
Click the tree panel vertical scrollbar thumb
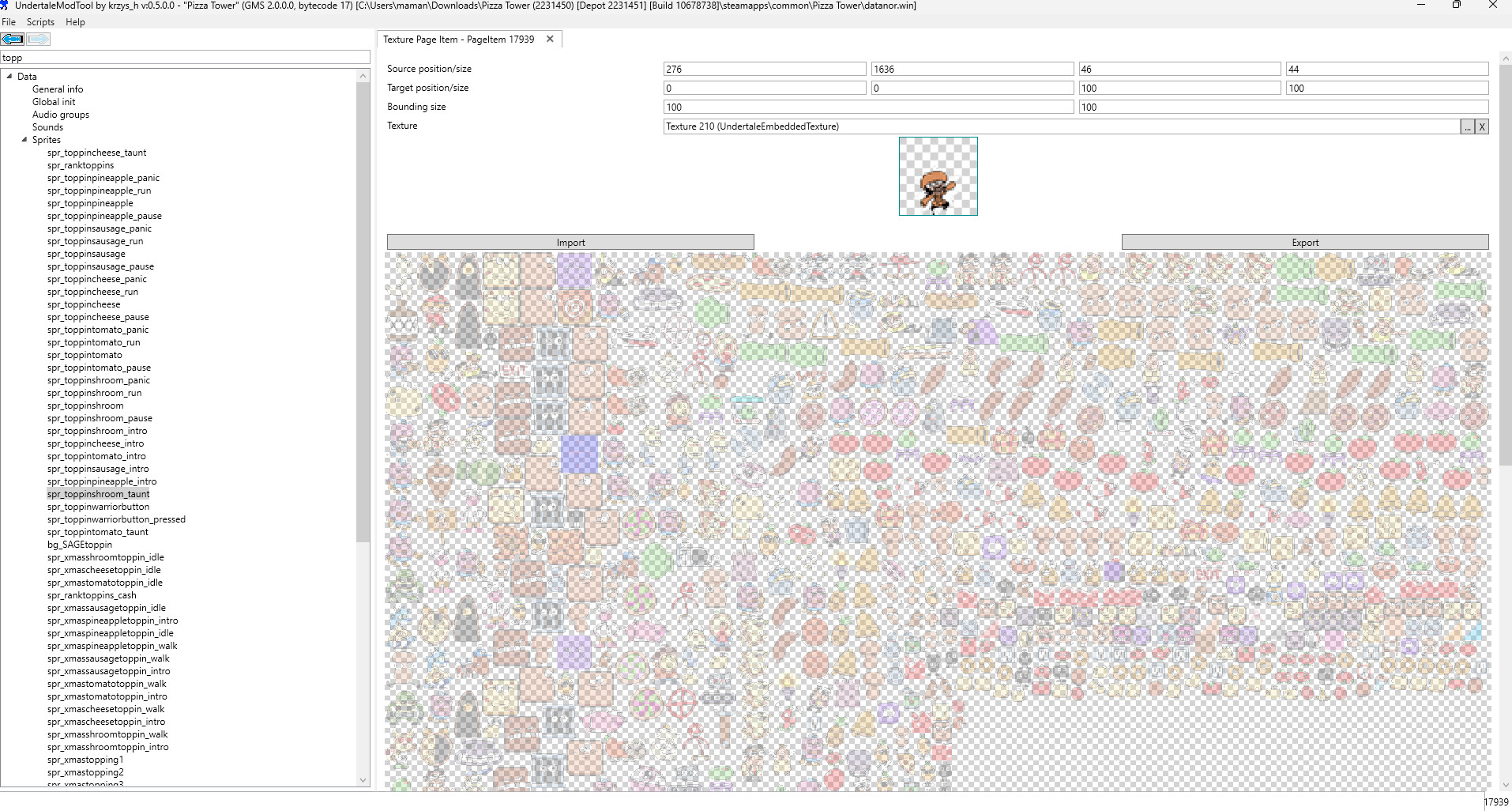[x=363, y=312]
